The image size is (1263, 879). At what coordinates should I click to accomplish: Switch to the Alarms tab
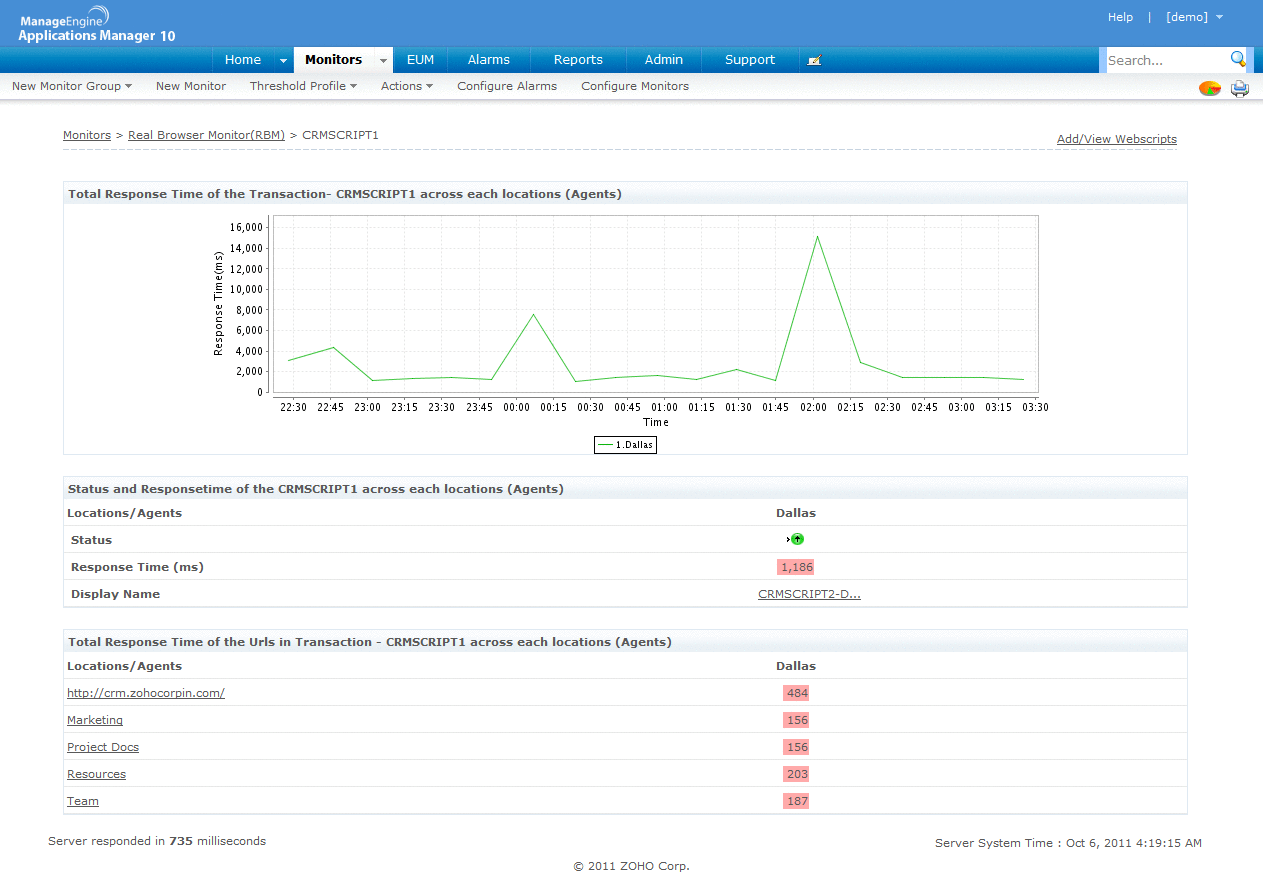coord(488,60)
